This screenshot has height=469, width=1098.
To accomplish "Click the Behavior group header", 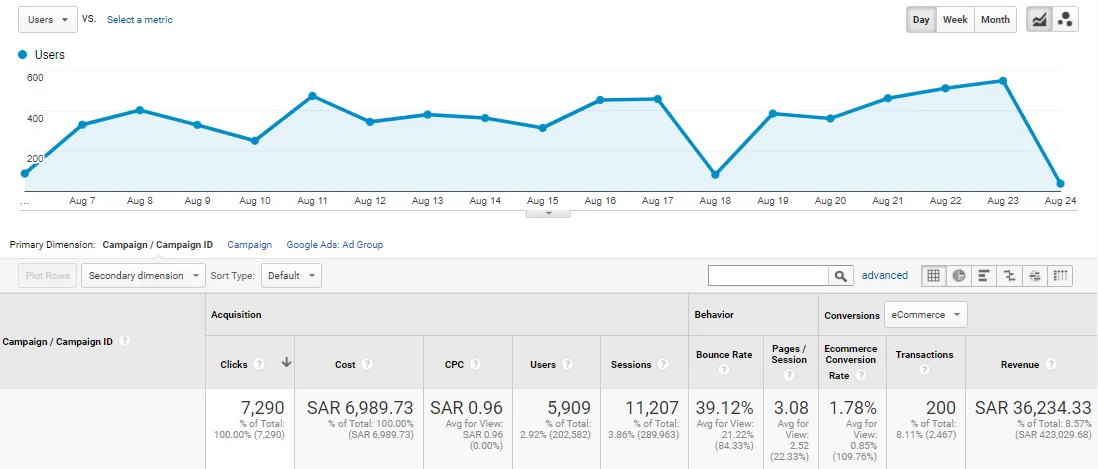I will tap(714, 315).
